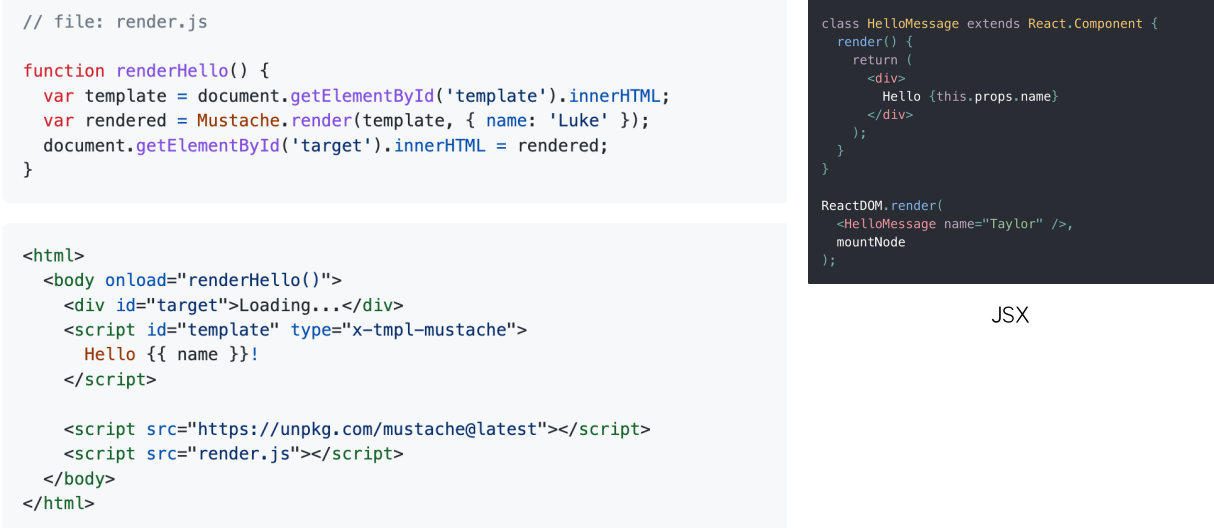Click the opening '<html>' tag
The width and height of the screenshot is (1214, 528).
(x=53, y=255)
